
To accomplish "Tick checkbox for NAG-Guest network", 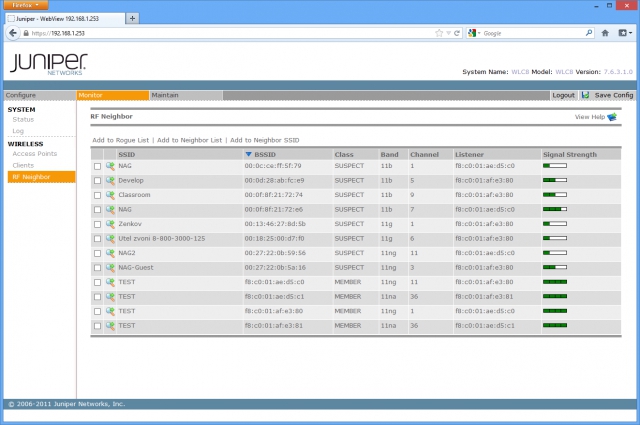I will point(97,268).
